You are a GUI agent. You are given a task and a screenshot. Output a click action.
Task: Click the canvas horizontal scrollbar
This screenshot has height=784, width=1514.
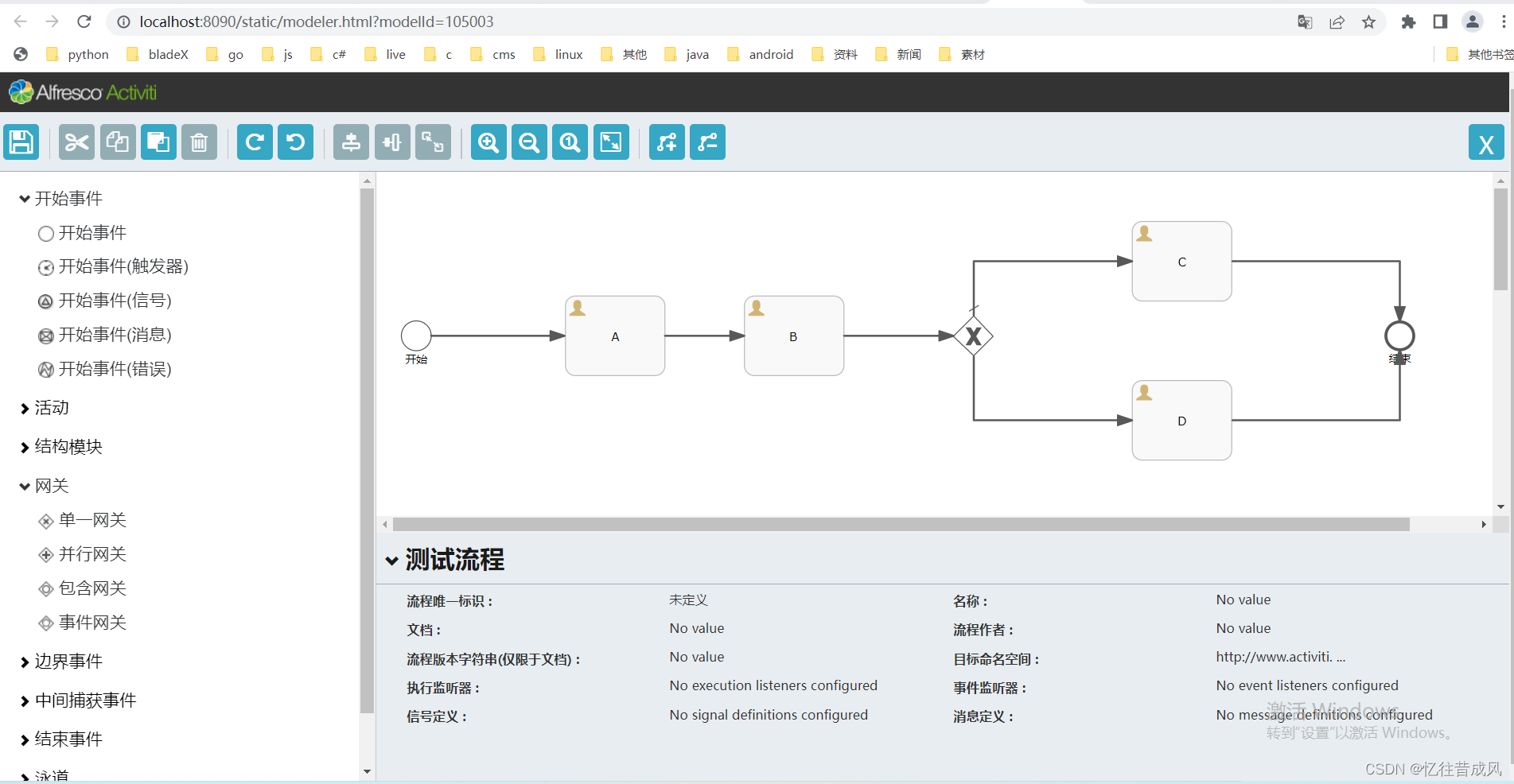(901, 525)
